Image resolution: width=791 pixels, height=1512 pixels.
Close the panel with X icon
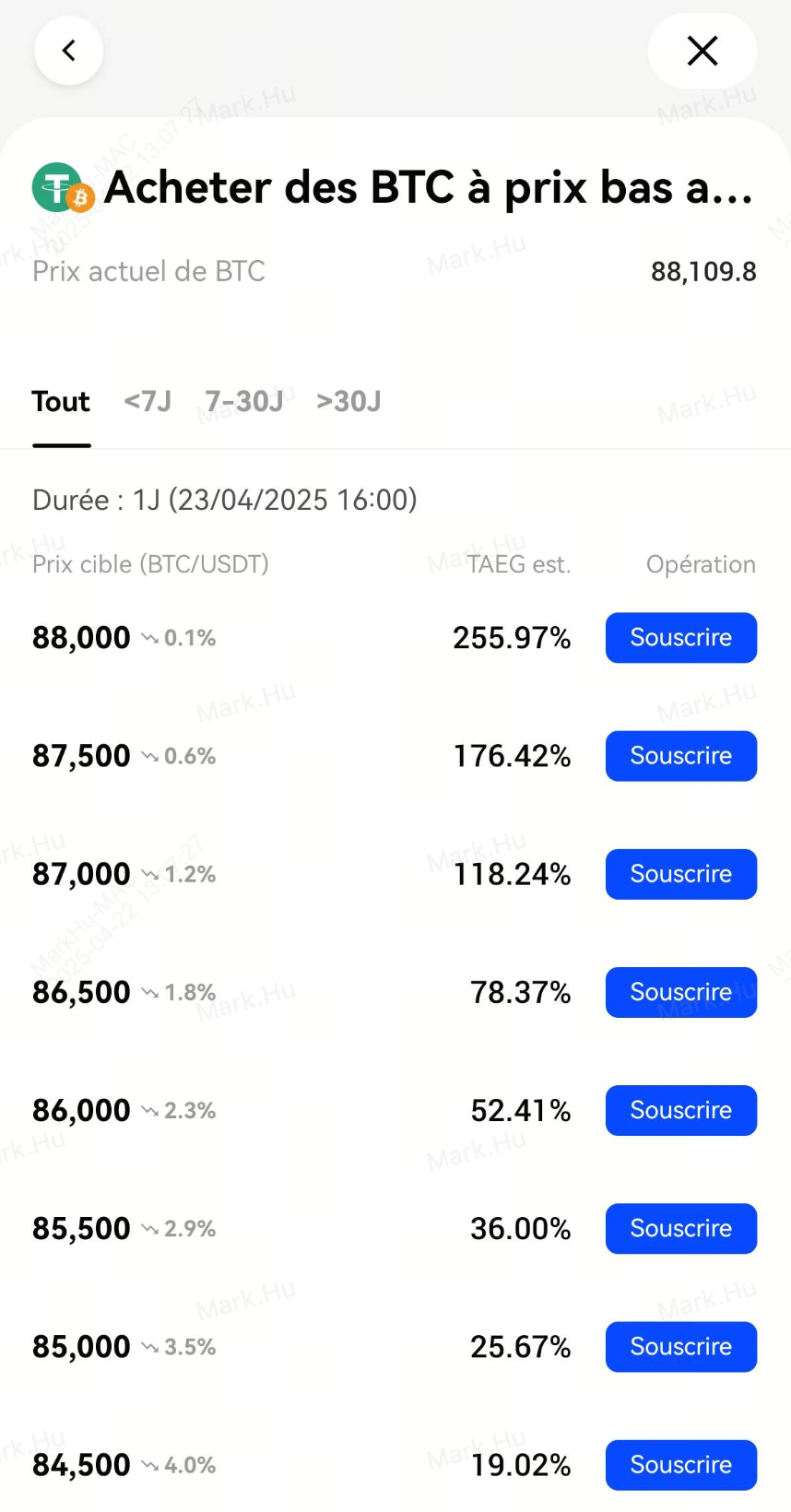702,51
